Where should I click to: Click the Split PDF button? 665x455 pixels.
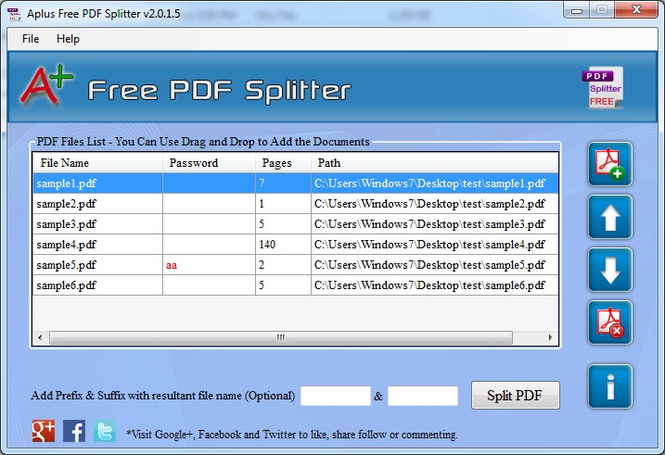(x=515, y=395)
